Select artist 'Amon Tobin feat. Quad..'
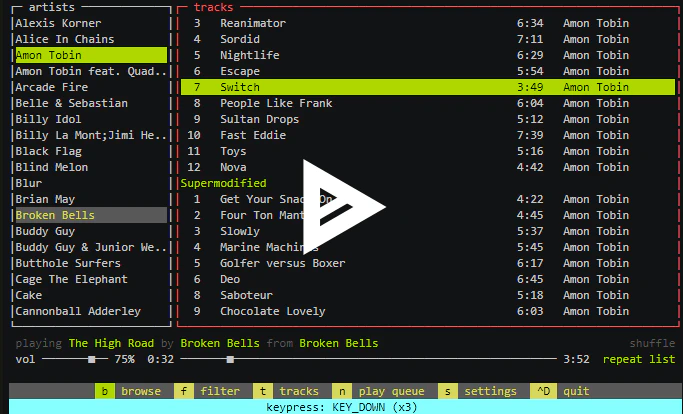683x414 pixels. pyautogui.click(x=91, y=71)
